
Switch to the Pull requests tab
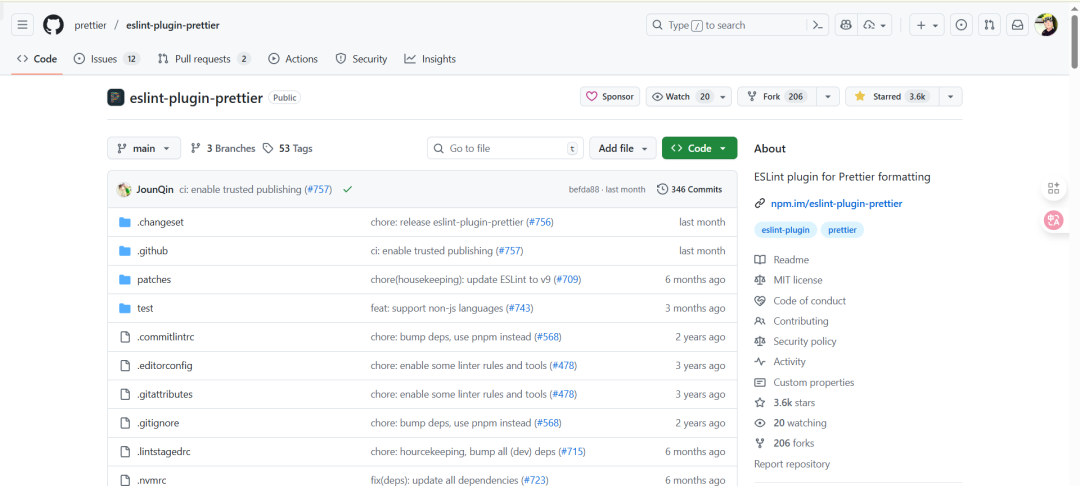(204, 59)
